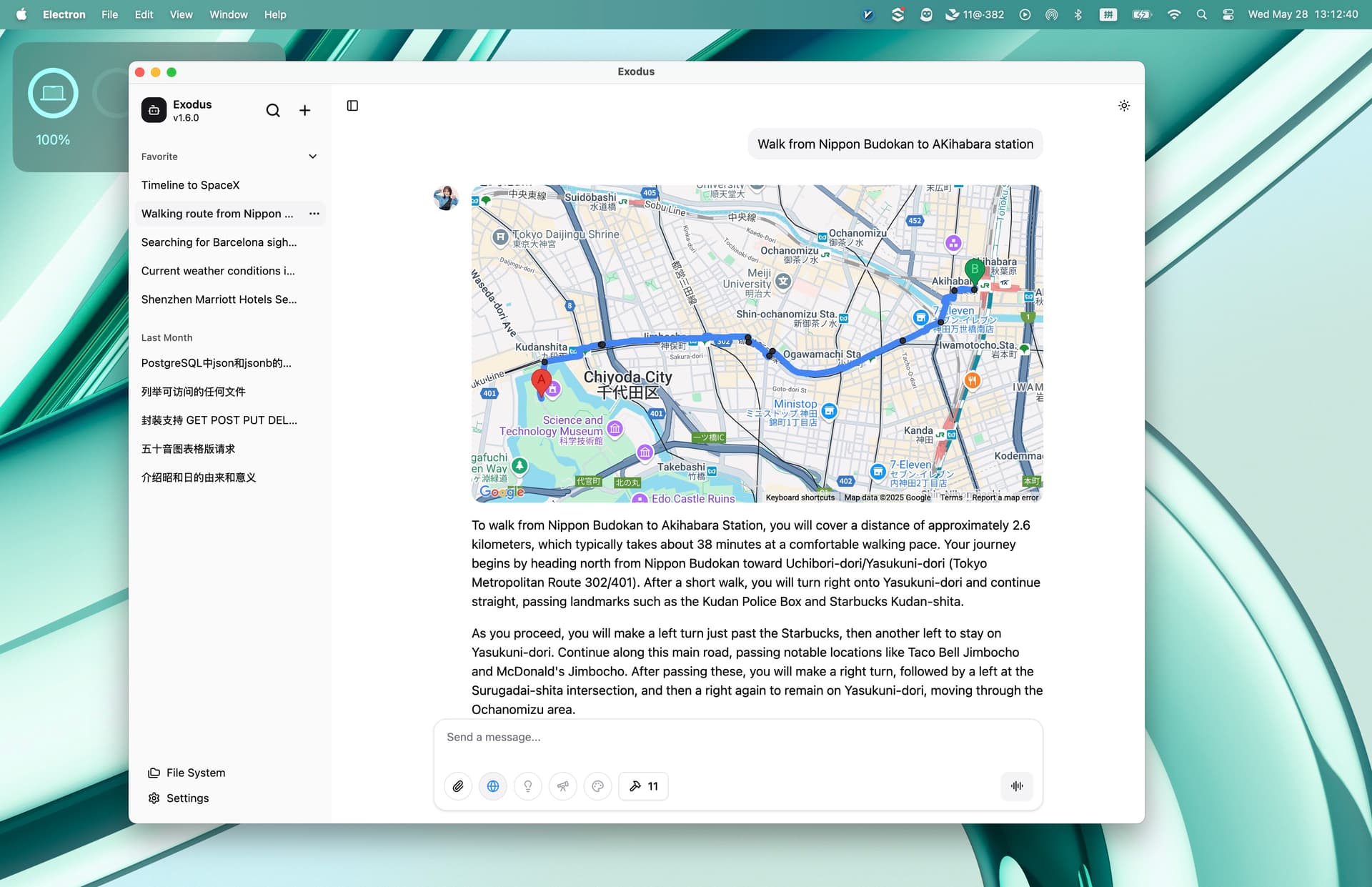Open the hammer tools list showing 11
1372x887 pixels.
point(643,786)
